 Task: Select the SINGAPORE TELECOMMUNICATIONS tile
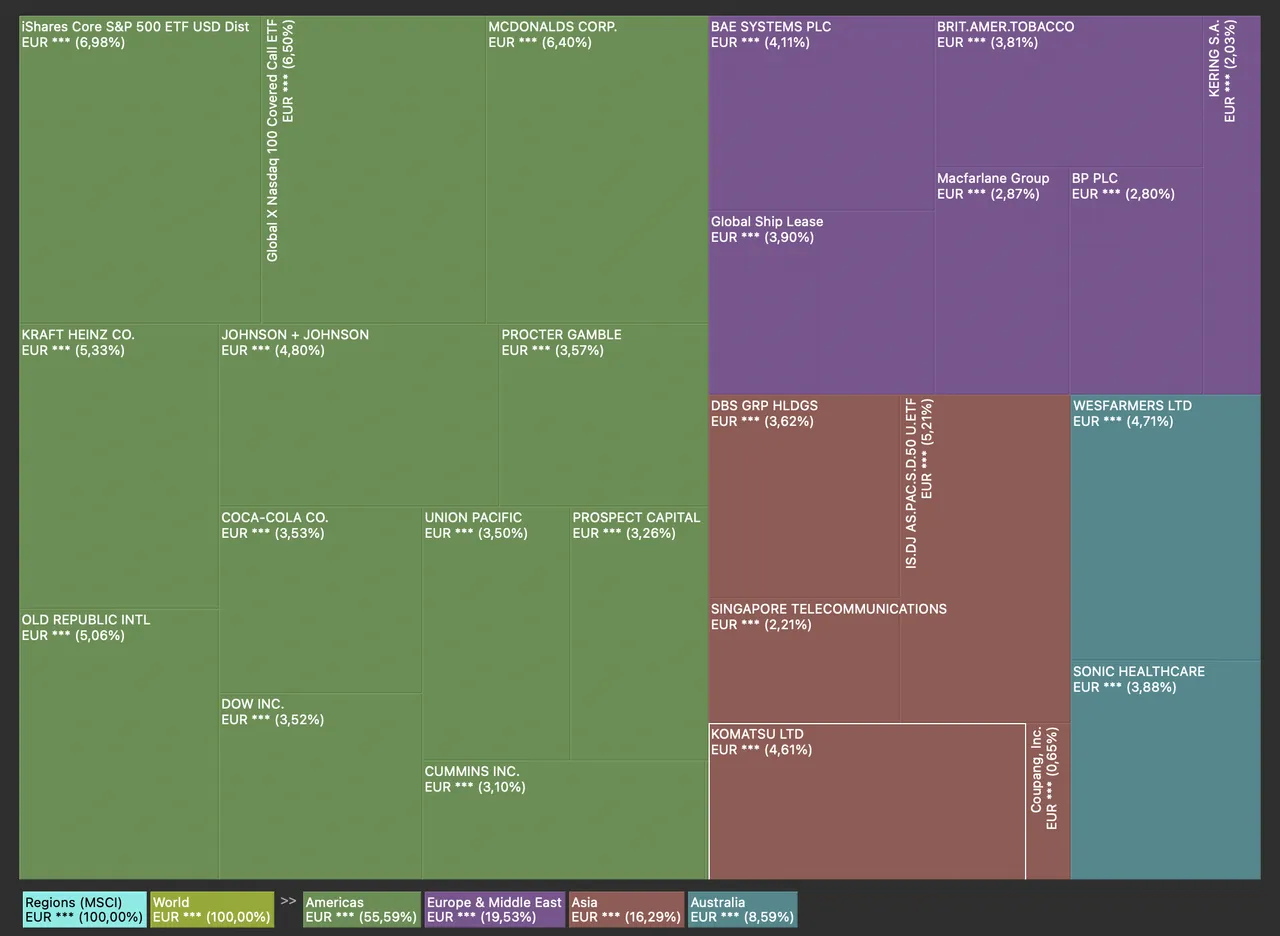(x=804, y=661)
